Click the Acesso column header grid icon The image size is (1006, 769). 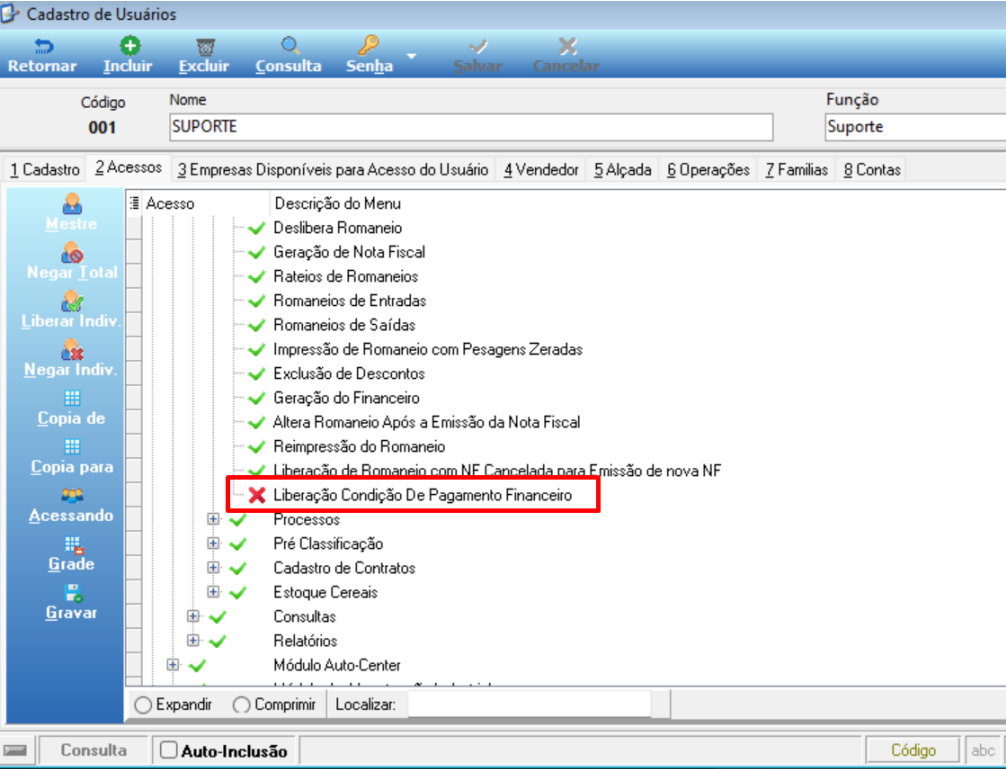pyautogui.click(x=134, y=203)
